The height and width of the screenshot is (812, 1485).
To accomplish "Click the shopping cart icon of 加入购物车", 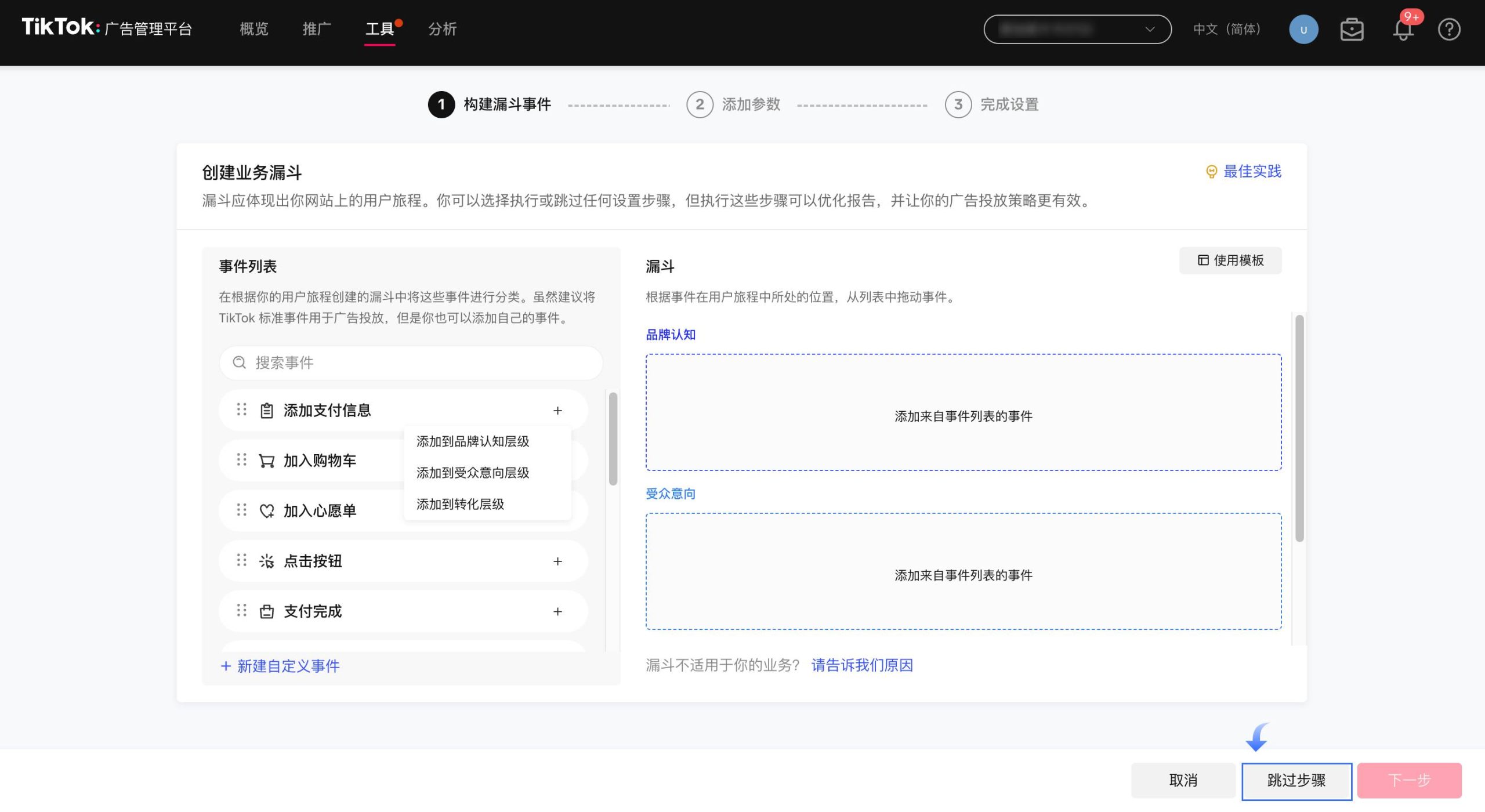I will click(x=266, y=461).
